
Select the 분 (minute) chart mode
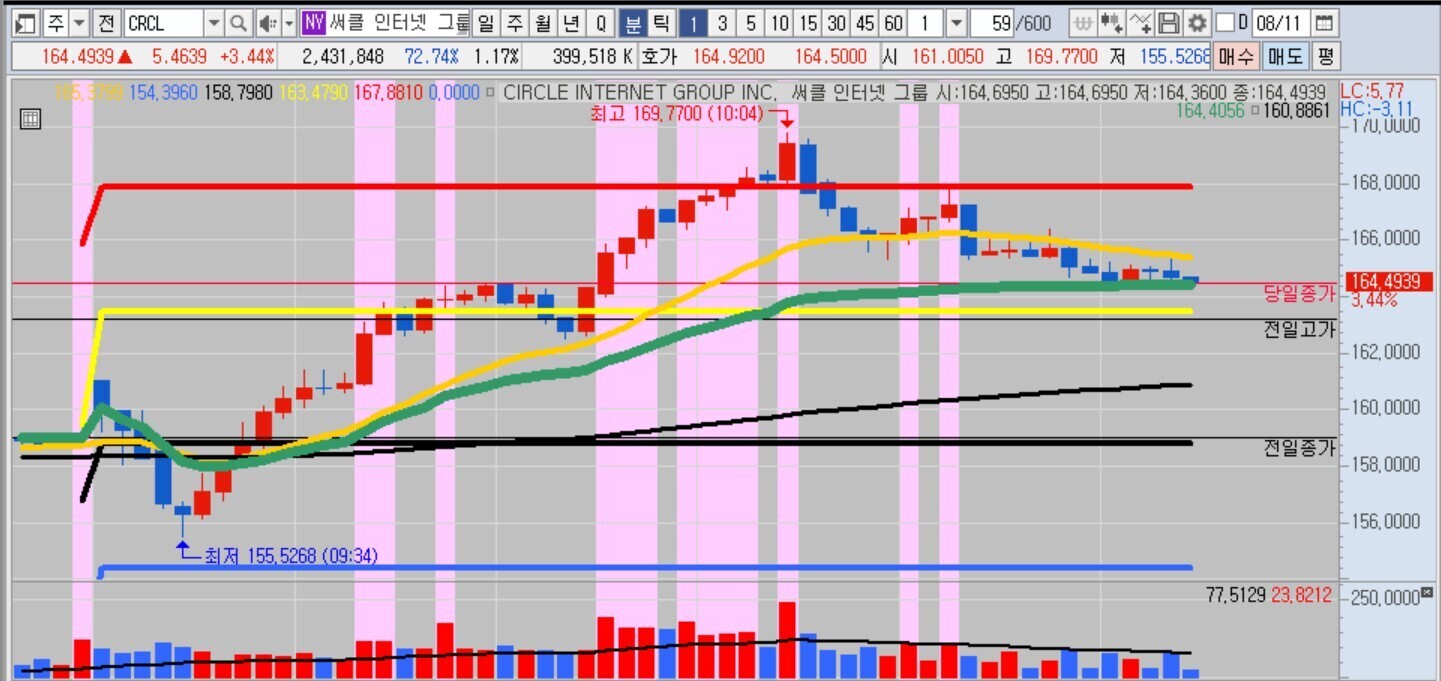point(633,22)
